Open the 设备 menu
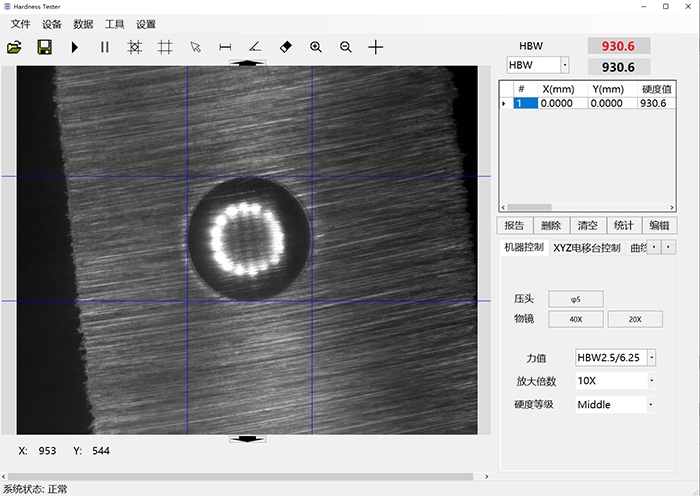The image size is (700, 496). click(x=52, y=24)
